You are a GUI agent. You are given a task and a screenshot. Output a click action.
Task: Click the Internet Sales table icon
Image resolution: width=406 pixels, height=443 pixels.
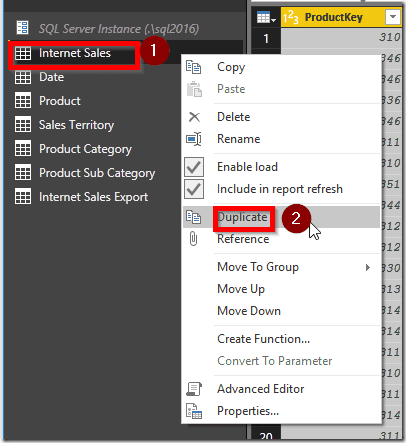tap(23, 53)
